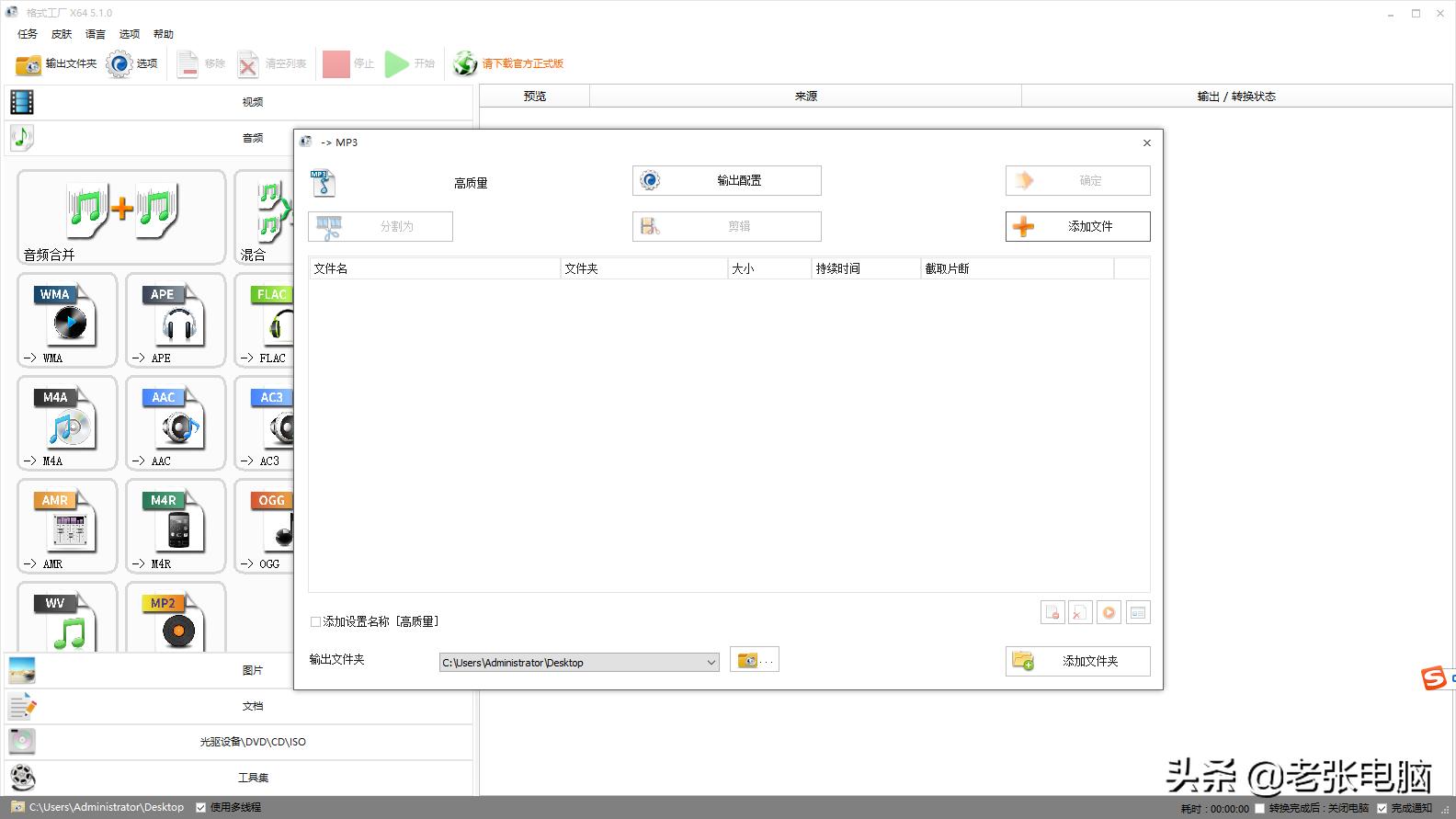Screen dimensions: 1456x819
Task: Click the 输出配置 output settings button
Action: [x=726, y=181]
